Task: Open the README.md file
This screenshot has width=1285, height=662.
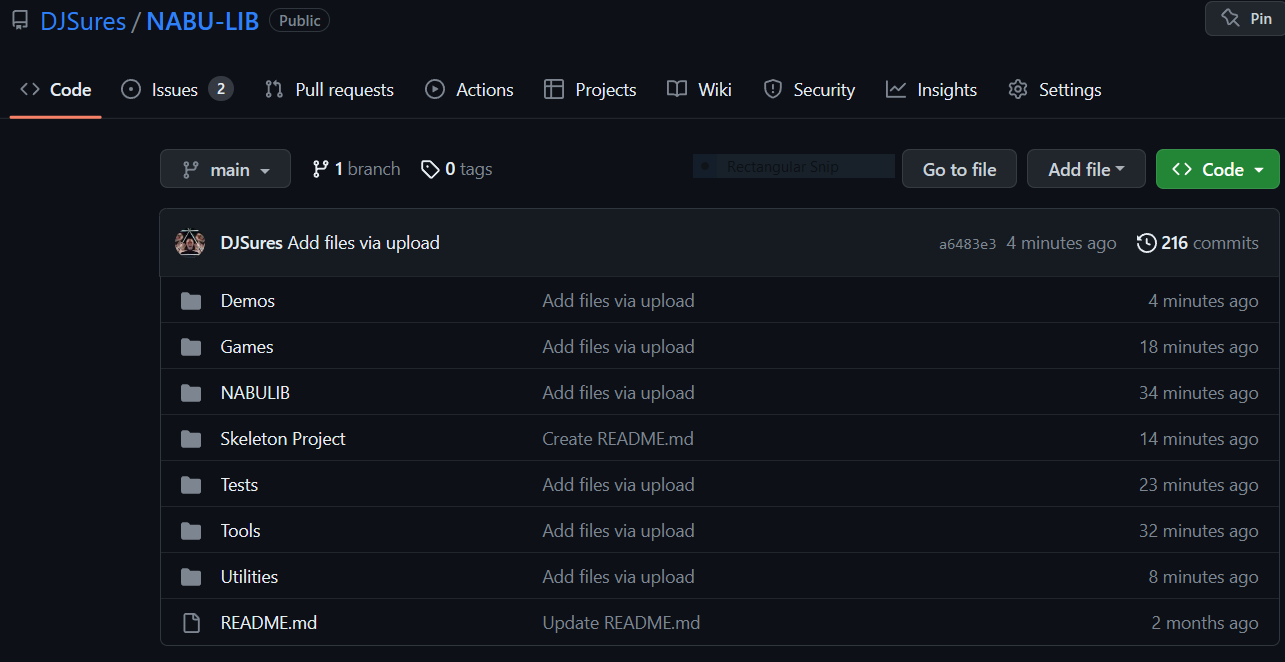Action: 268,623
